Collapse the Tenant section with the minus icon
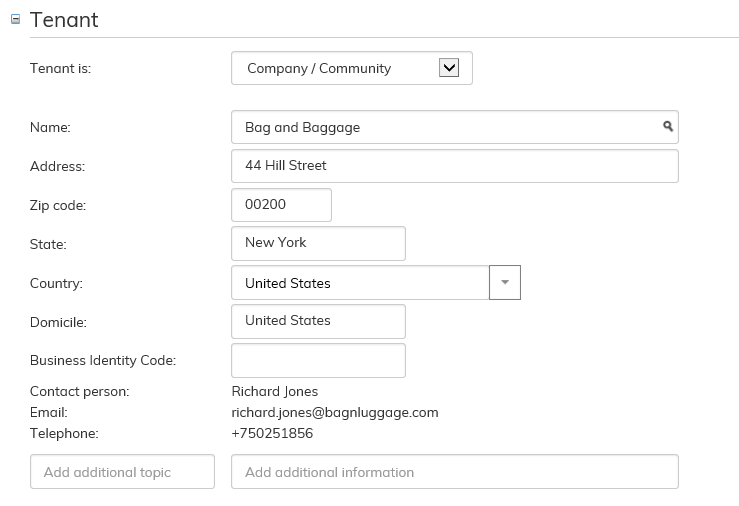Image resolution: width=739 pixels, height=506 pixels. click(15, 19)
